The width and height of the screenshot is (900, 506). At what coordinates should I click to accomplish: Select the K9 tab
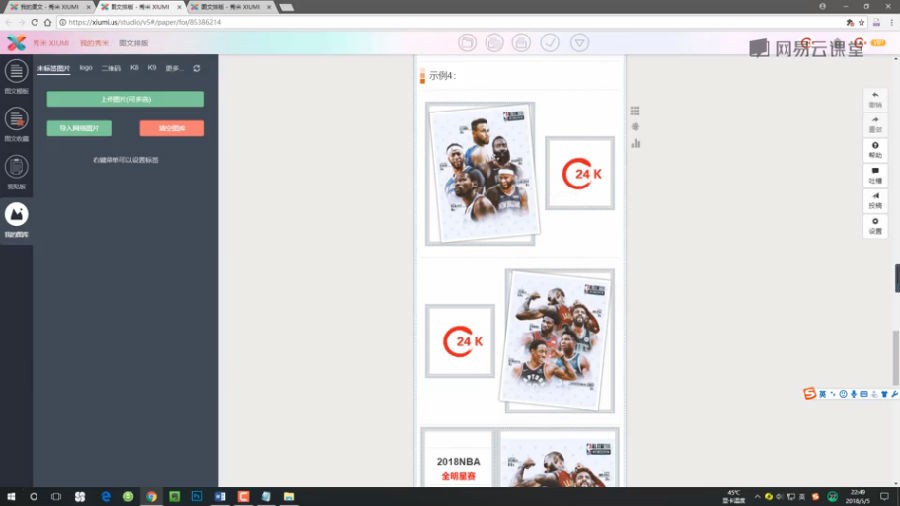tap(152, 68)
